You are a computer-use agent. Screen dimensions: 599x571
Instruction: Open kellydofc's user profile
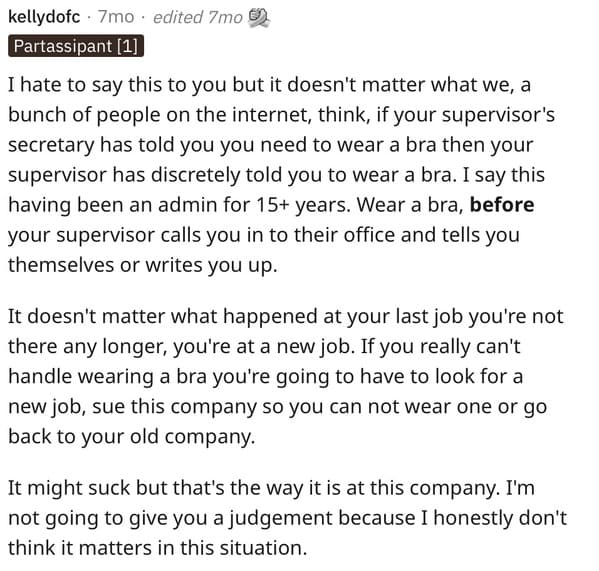(44, 17)
